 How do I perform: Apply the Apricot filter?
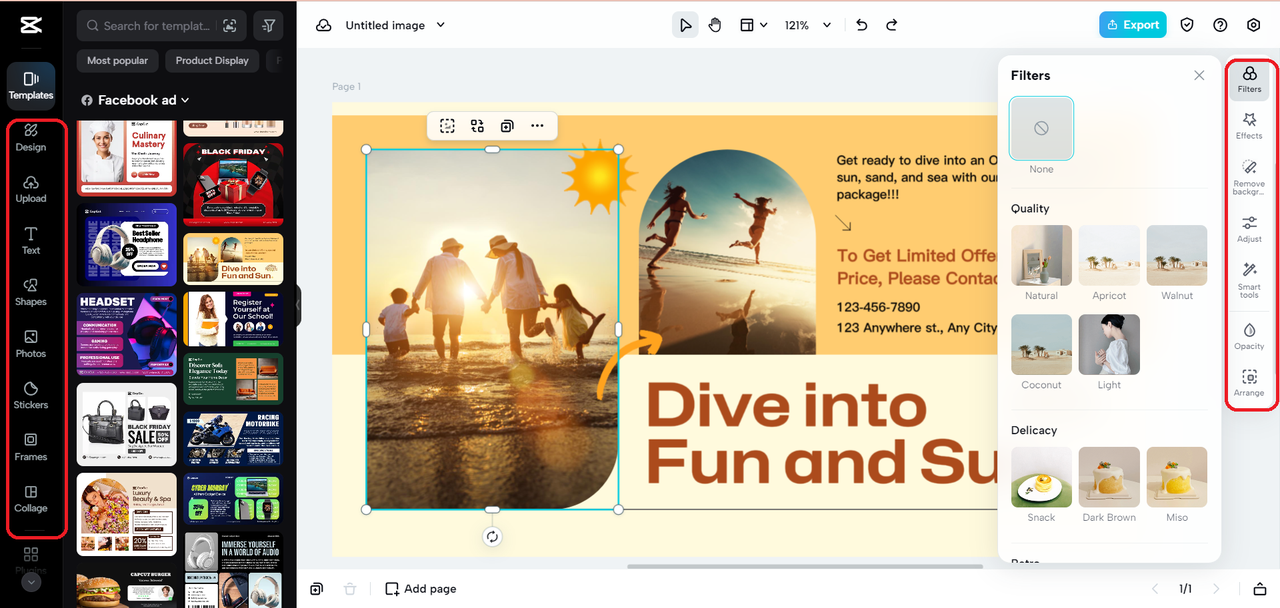(1109, 255)
